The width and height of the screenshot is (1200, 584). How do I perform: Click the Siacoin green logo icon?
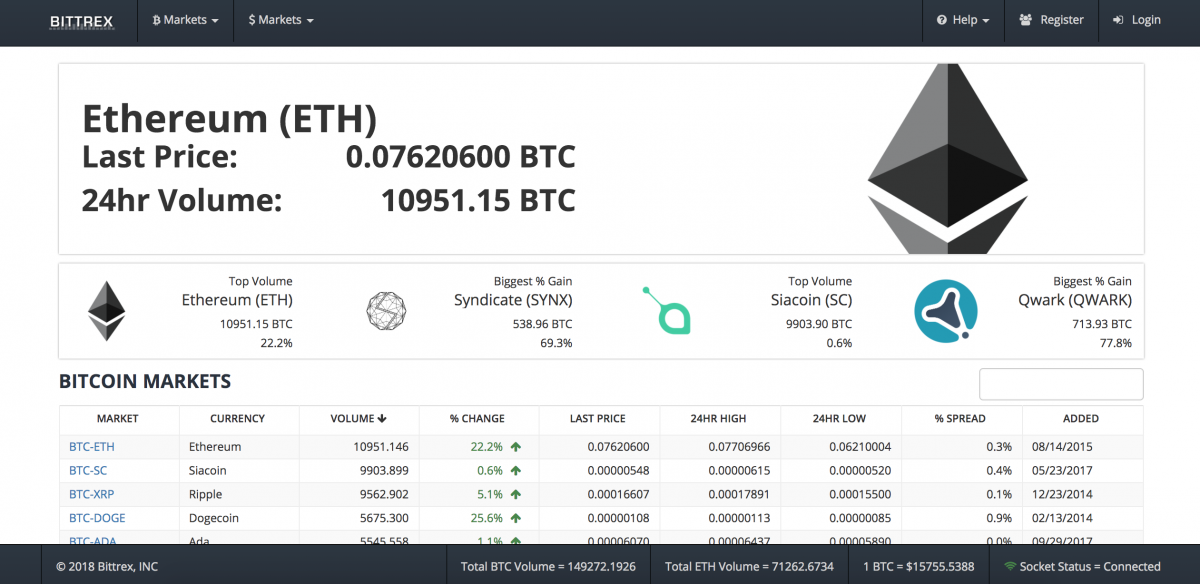click(x=666, y=311)
